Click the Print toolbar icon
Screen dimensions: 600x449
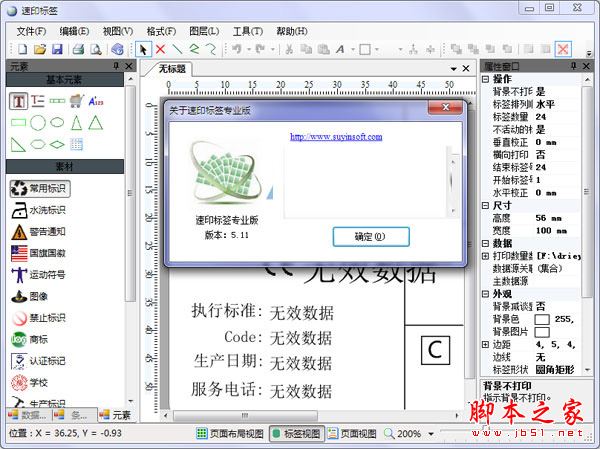point(78,49)
